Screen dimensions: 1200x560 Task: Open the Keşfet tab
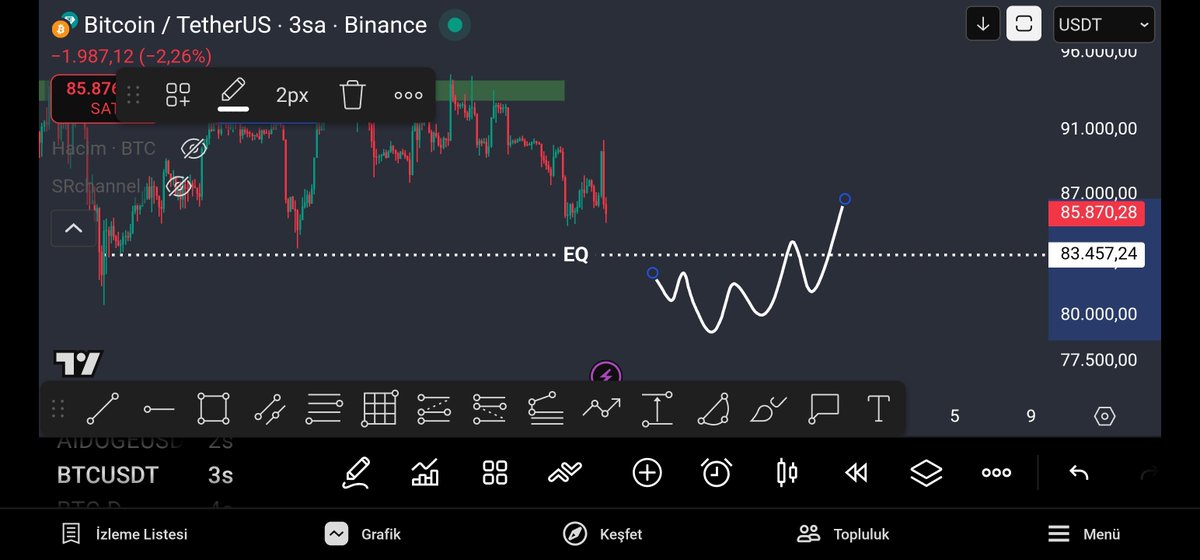point(602,534)
